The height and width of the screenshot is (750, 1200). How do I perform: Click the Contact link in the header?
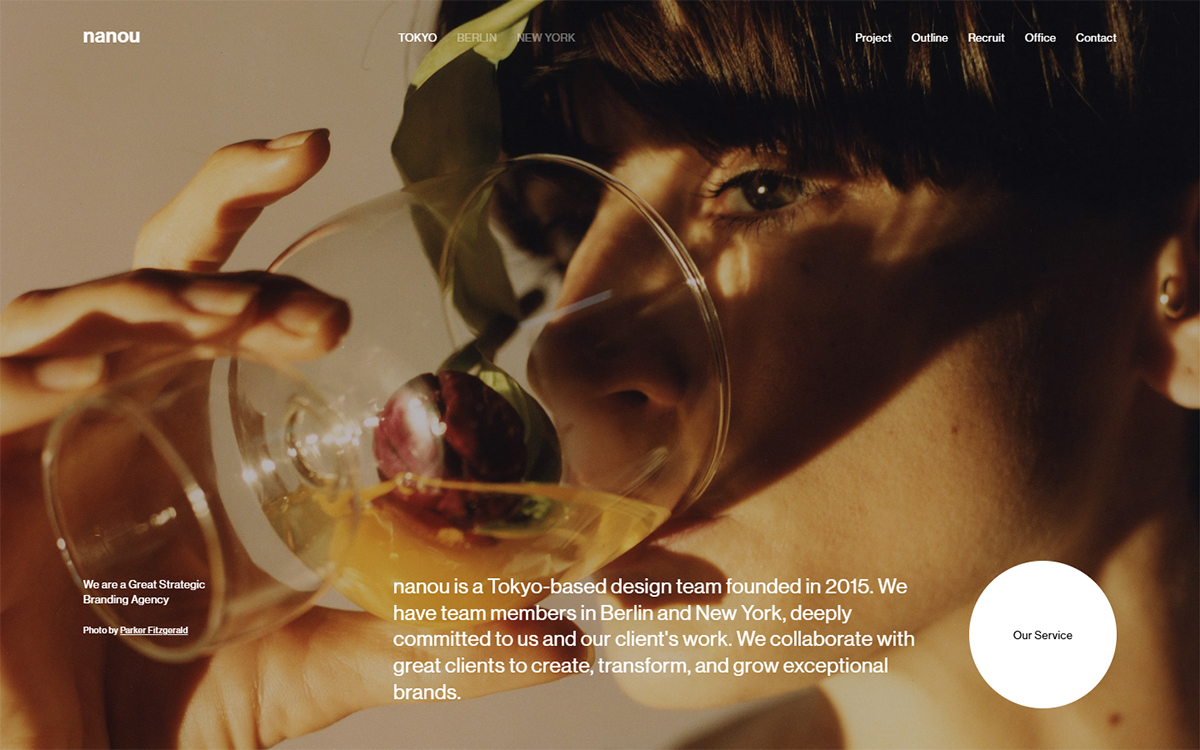coord(1096,38)
